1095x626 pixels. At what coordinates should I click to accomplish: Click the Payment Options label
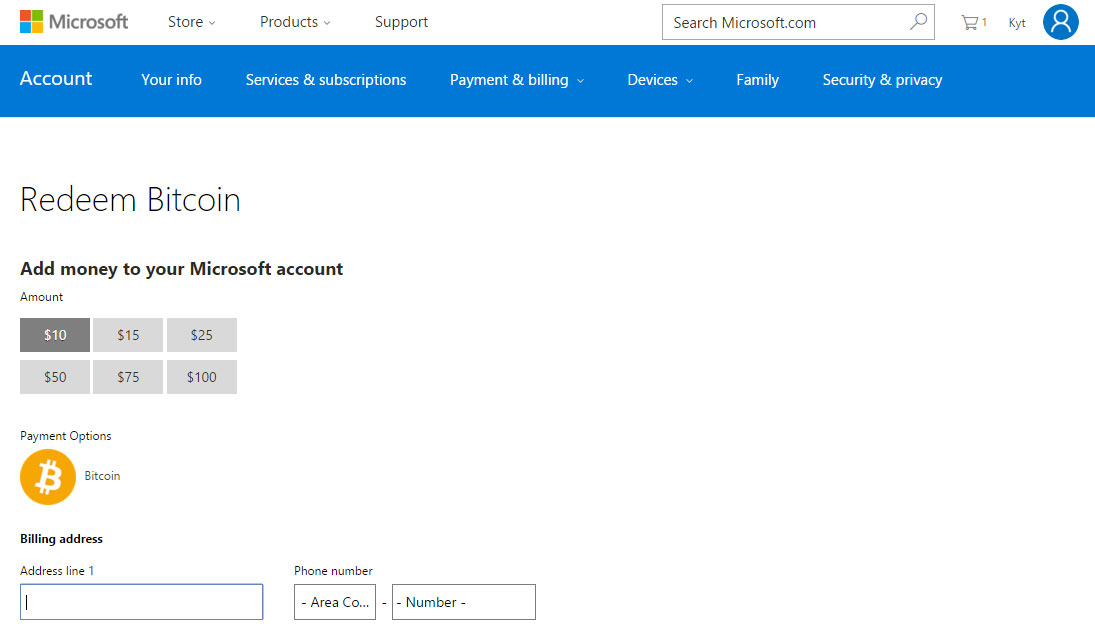(66, 436)
